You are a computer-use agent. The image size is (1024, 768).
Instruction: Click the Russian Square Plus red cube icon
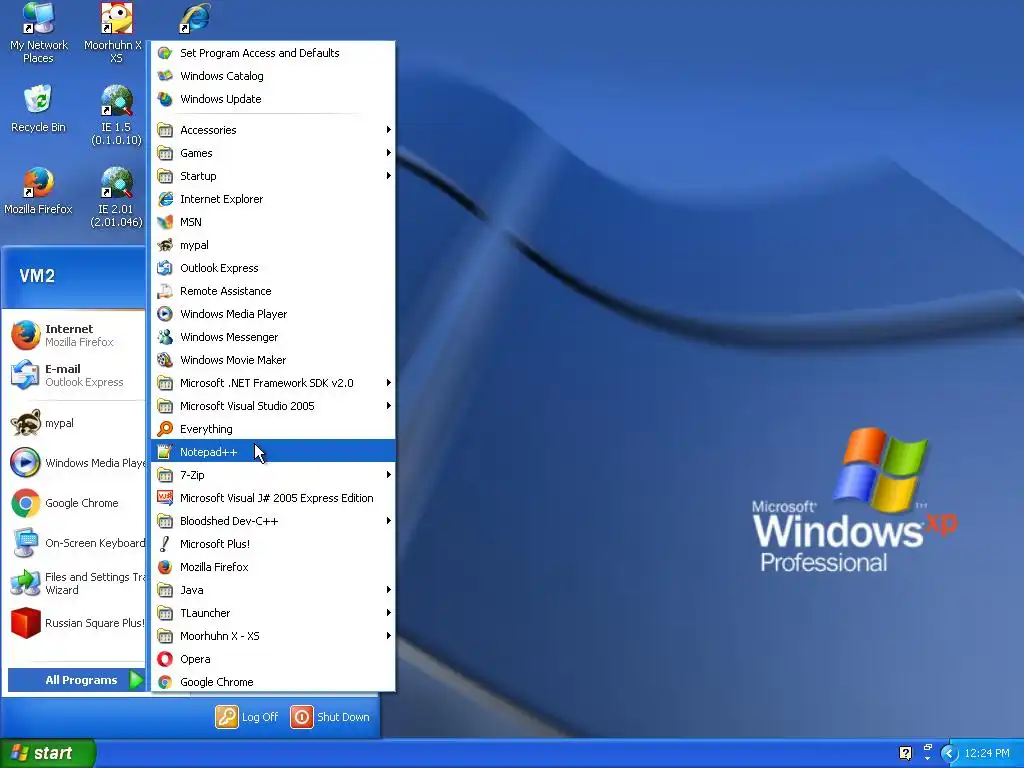click(x=25, y=623)
